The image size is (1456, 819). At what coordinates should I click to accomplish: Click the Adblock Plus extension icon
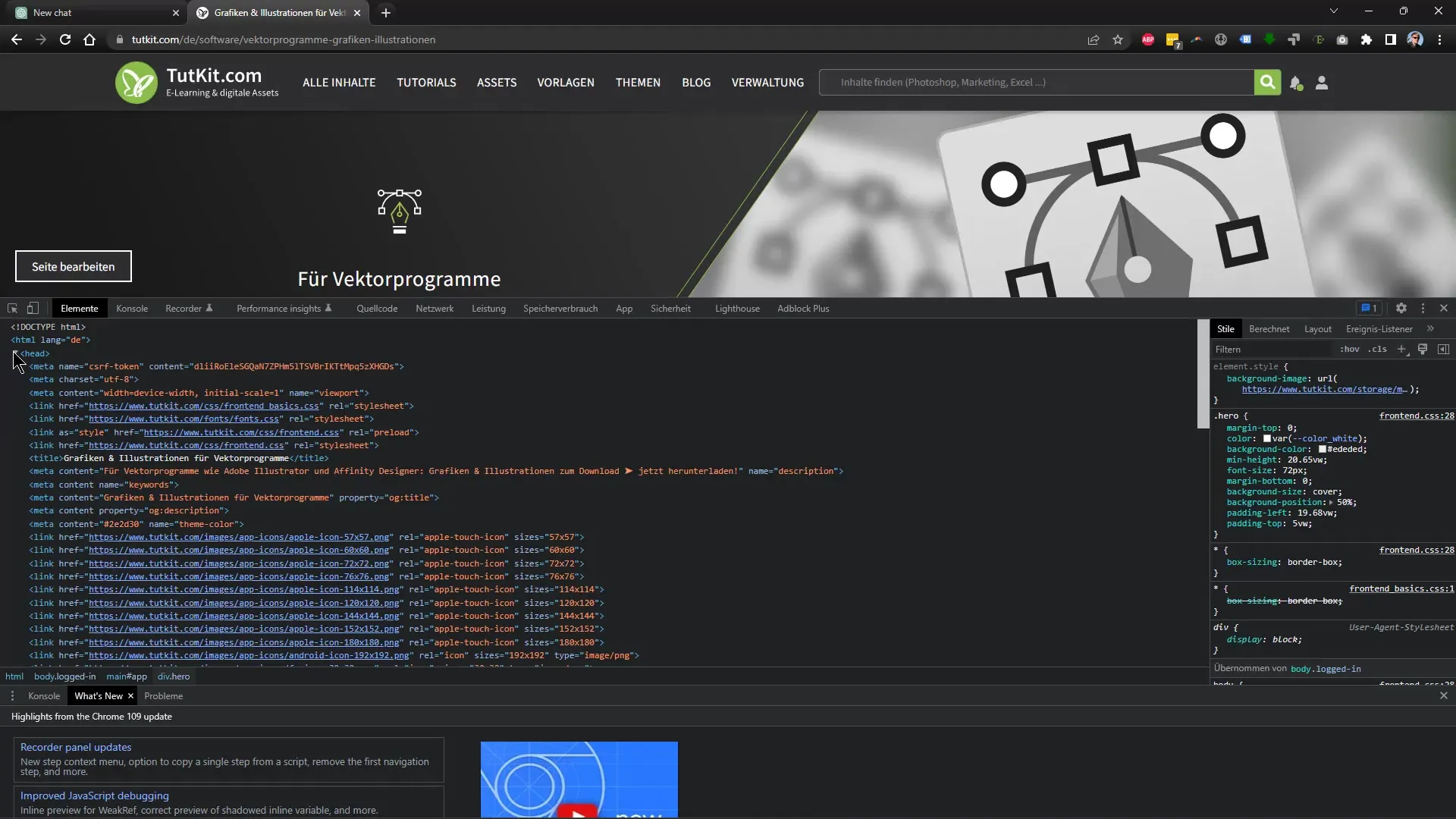[1148, 39]
